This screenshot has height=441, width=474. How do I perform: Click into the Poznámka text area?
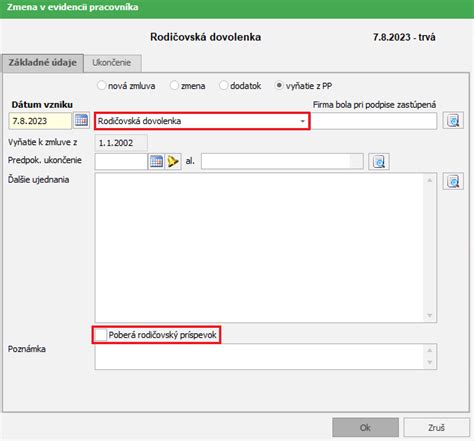[259, 356]
